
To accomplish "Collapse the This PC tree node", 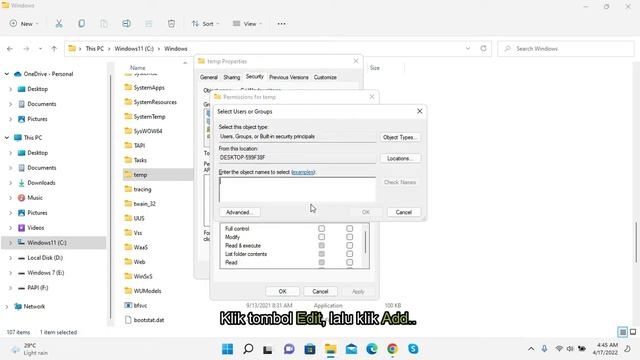I will [7, 138].
